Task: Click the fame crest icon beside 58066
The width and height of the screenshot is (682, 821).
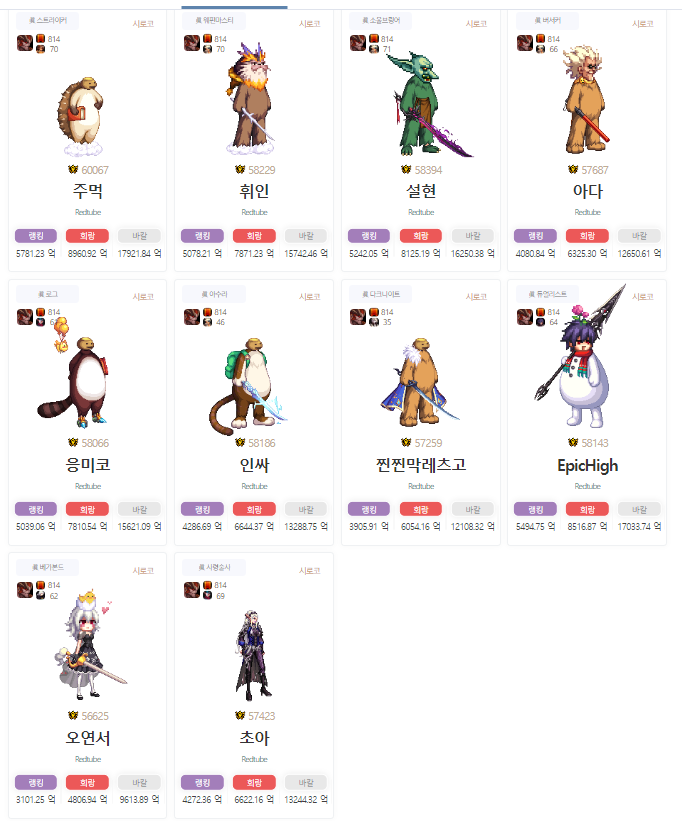Action: 73,443
